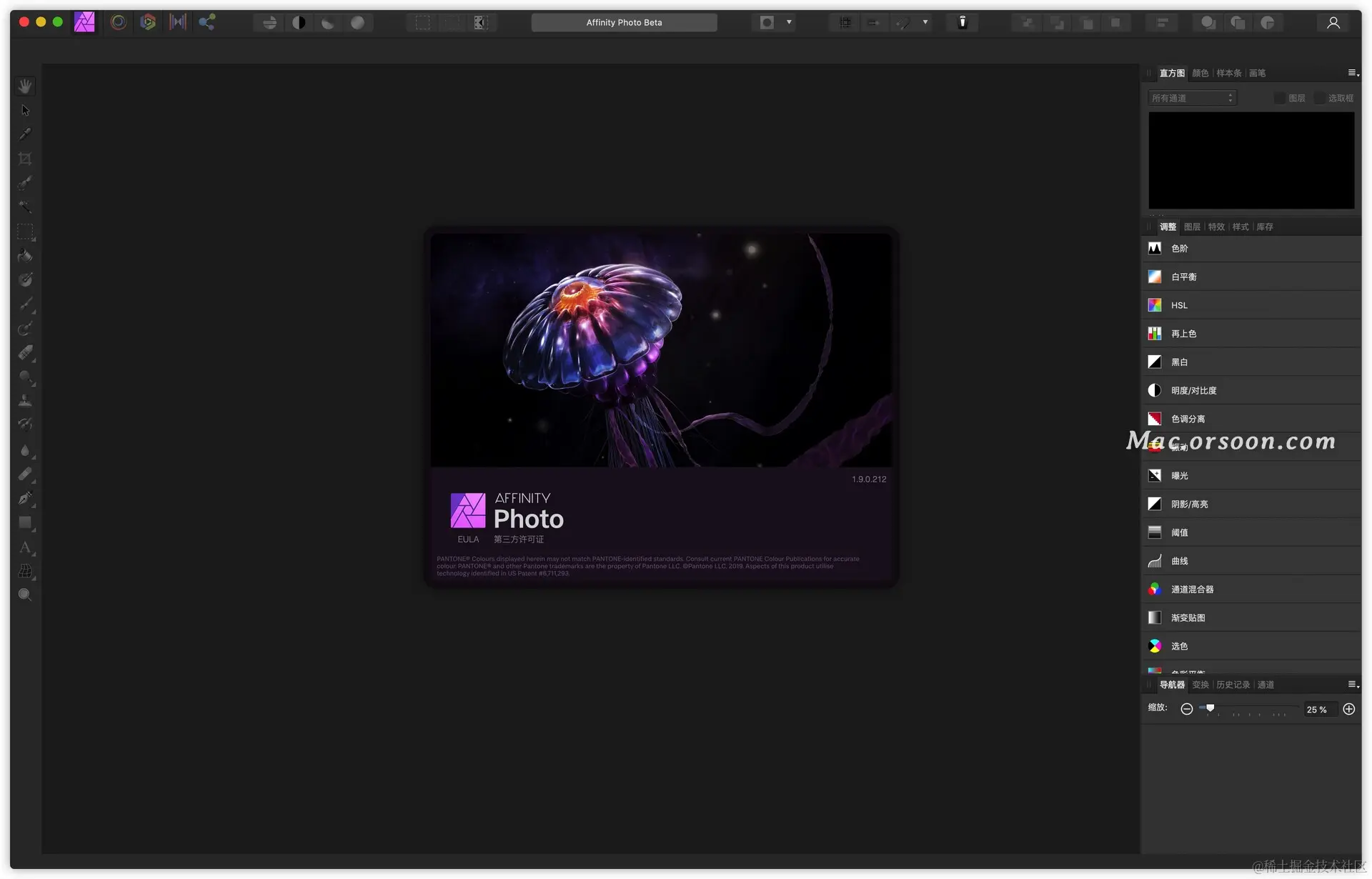Select the Crop tool

click(25, 159)
